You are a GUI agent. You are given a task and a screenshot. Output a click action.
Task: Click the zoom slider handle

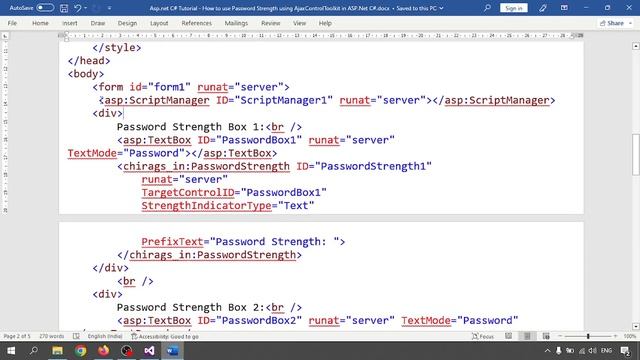coord(588,336)
